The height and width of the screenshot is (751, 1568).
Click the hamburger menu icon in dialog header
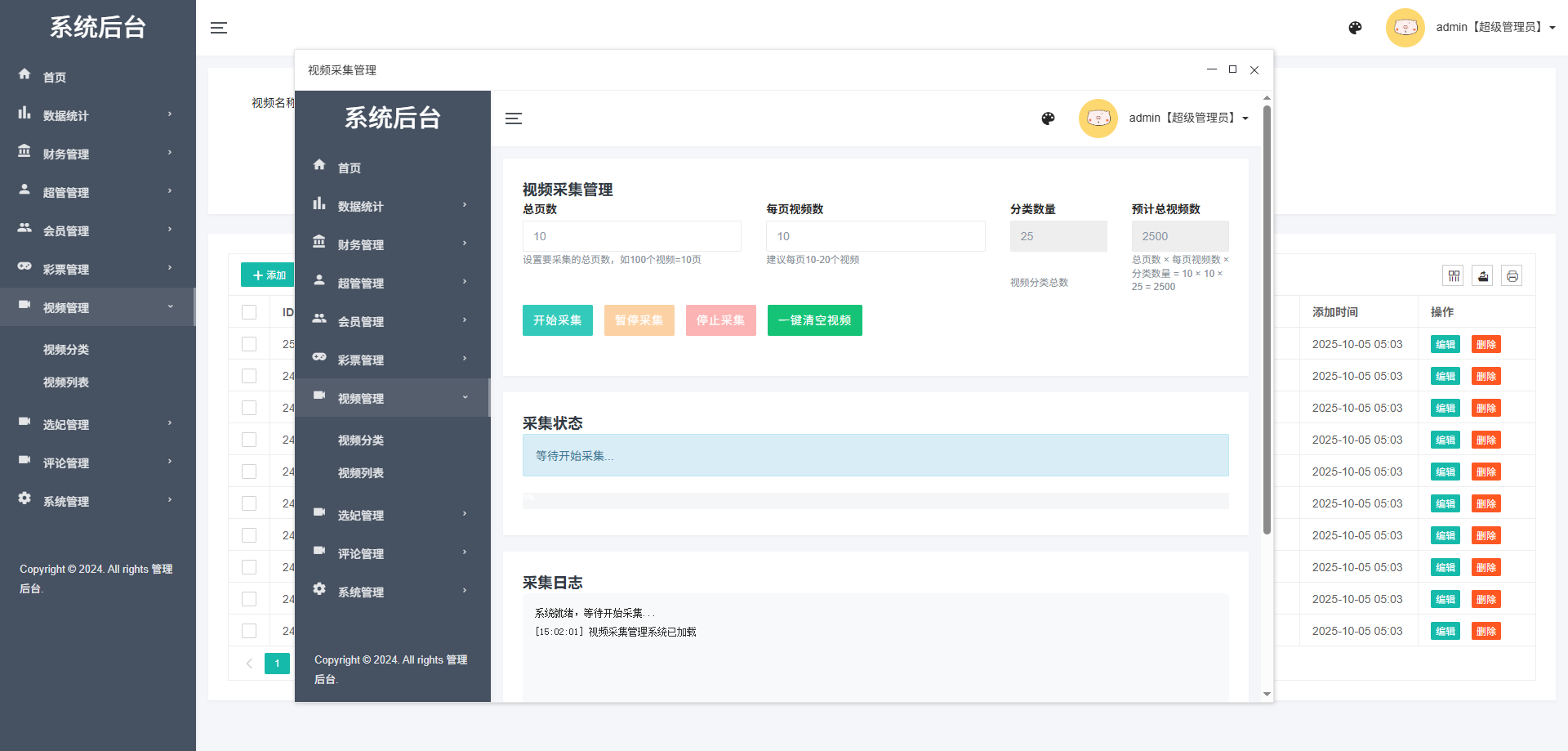514,118
